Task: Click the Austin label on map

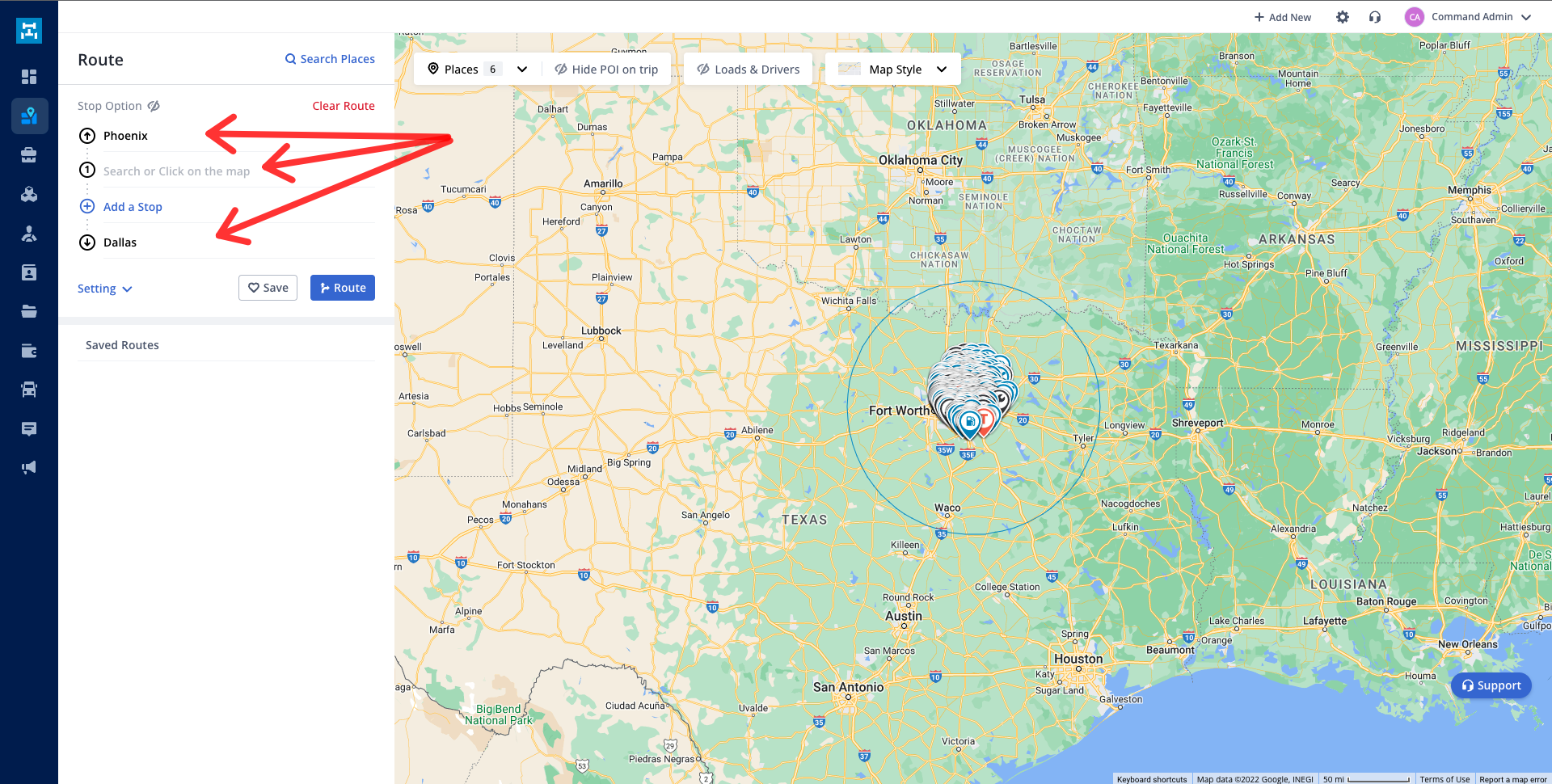Action: point(904,616)
